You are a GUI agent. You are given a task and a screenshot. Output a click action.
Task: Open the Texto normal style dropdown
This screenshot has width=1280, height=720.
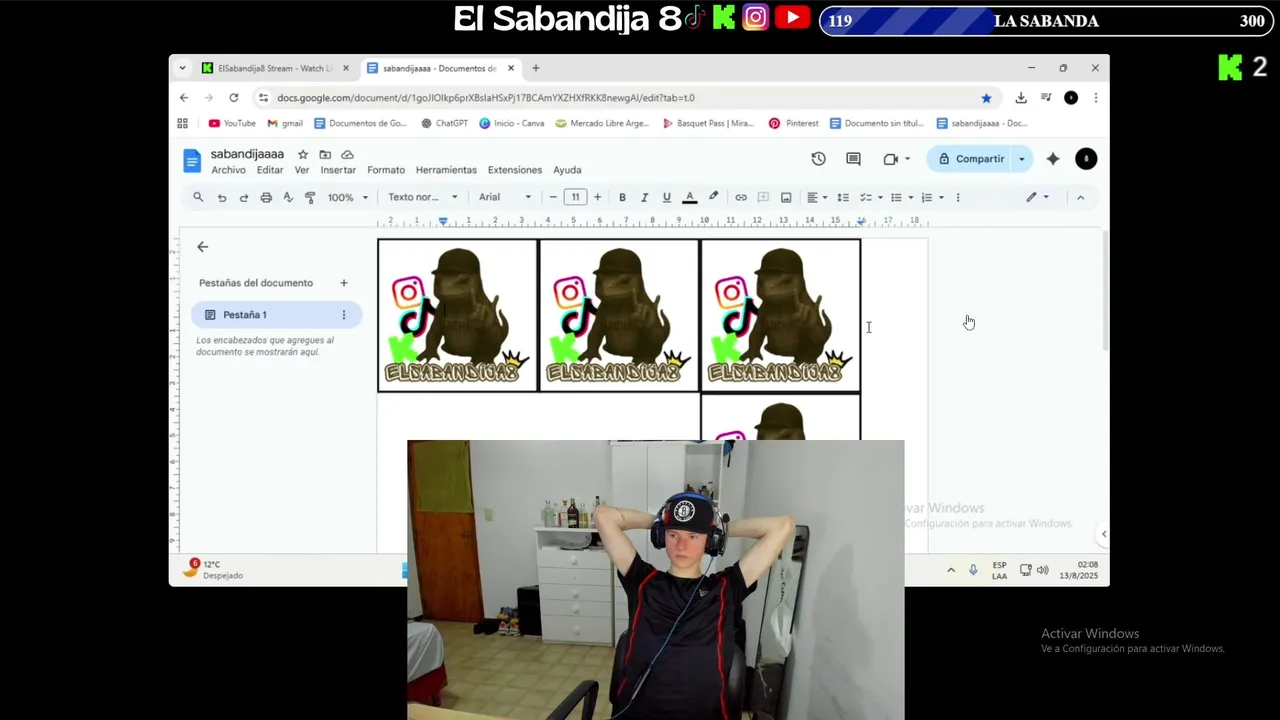tap(422, 197)
